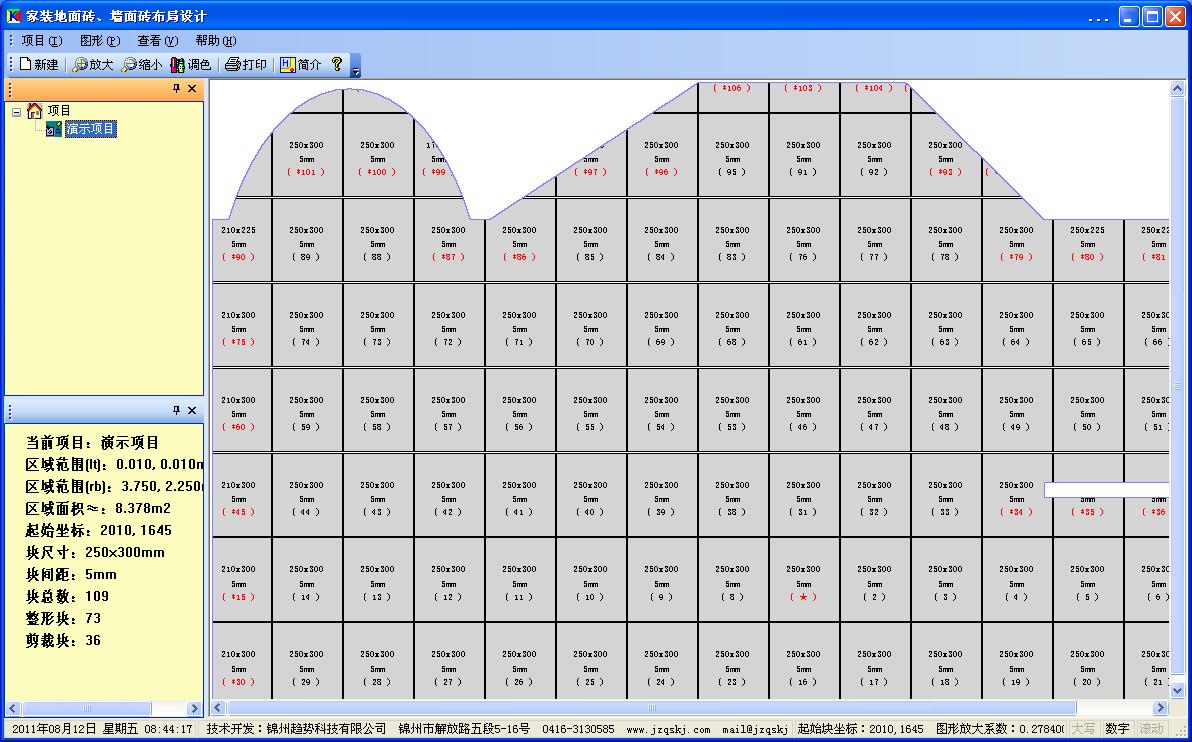Collapse the 项目 root tree node
Viewport: 1192px width, 742px height.
click(17, 111)
